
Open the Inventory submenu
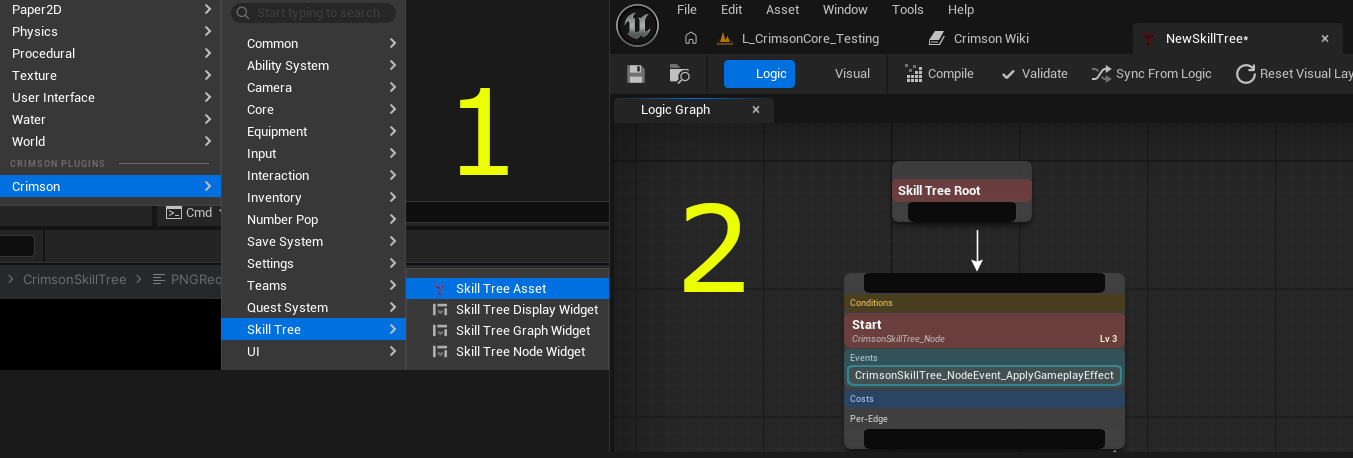coord(313,198)
